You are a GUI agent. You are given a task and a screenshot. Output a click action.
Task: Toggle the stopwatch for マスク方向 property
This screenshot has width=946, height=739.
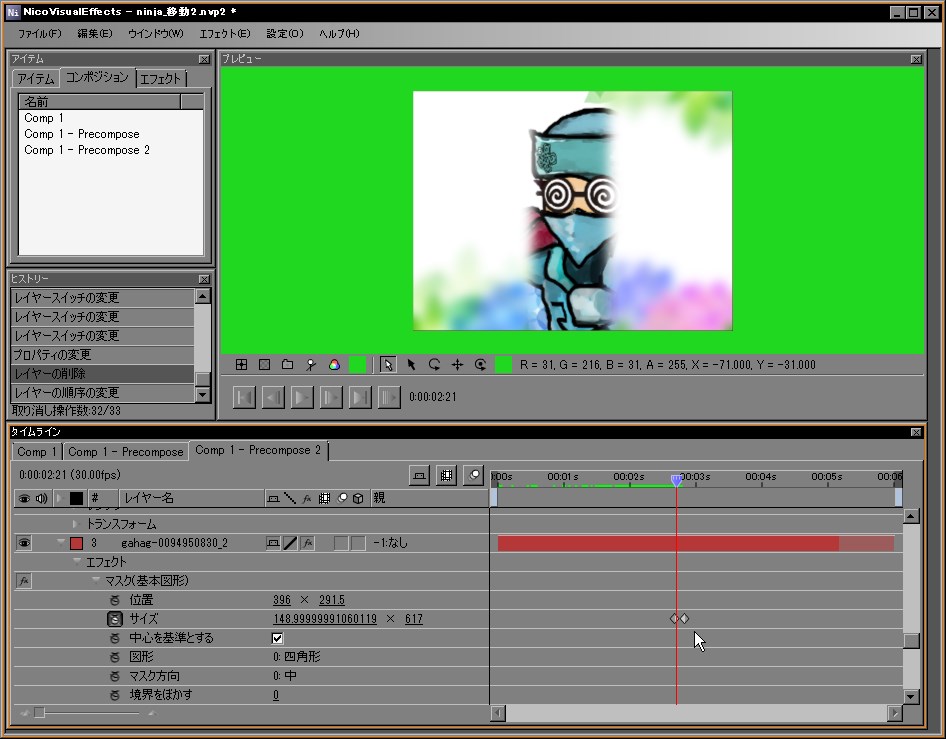(115, 676)
